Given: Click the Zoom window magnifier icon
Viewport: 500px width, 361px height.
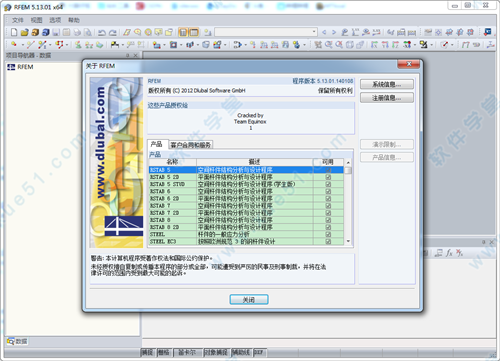Looking at the screenshot, I should click(x=329, y=44).
